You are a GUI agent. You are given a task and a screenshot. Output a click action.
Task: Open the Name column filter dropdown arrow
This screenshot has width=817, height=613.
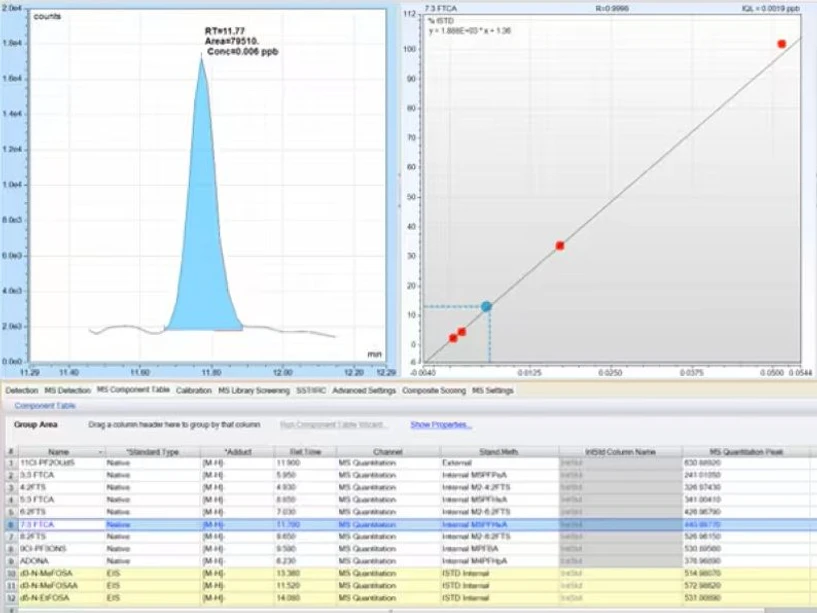pyautogui.click(x=100, y=452)
